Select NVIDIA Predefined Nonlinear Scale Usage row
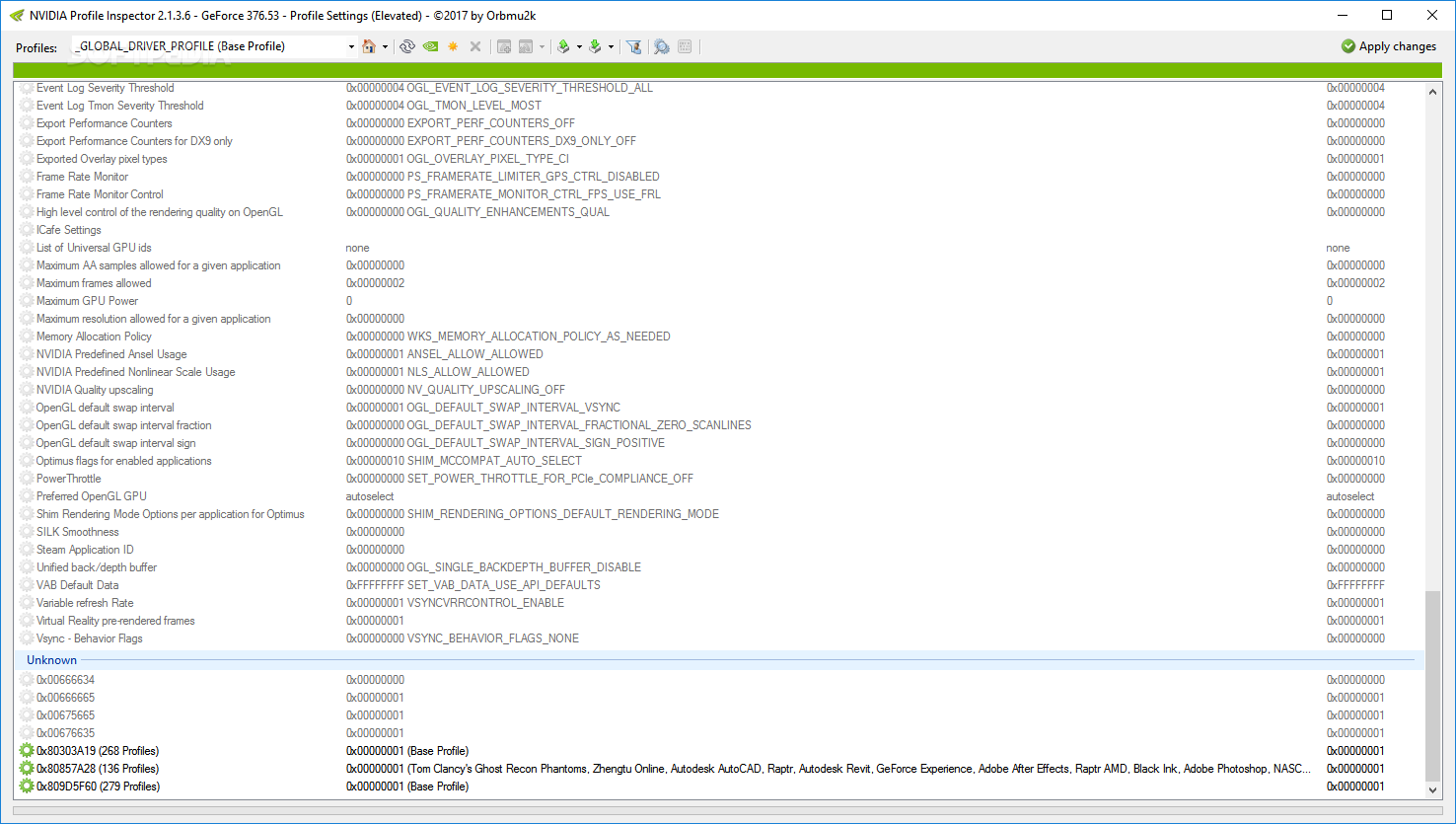Screen dimensions: 1456x824 pyautogui.click(x=719, y=372)
